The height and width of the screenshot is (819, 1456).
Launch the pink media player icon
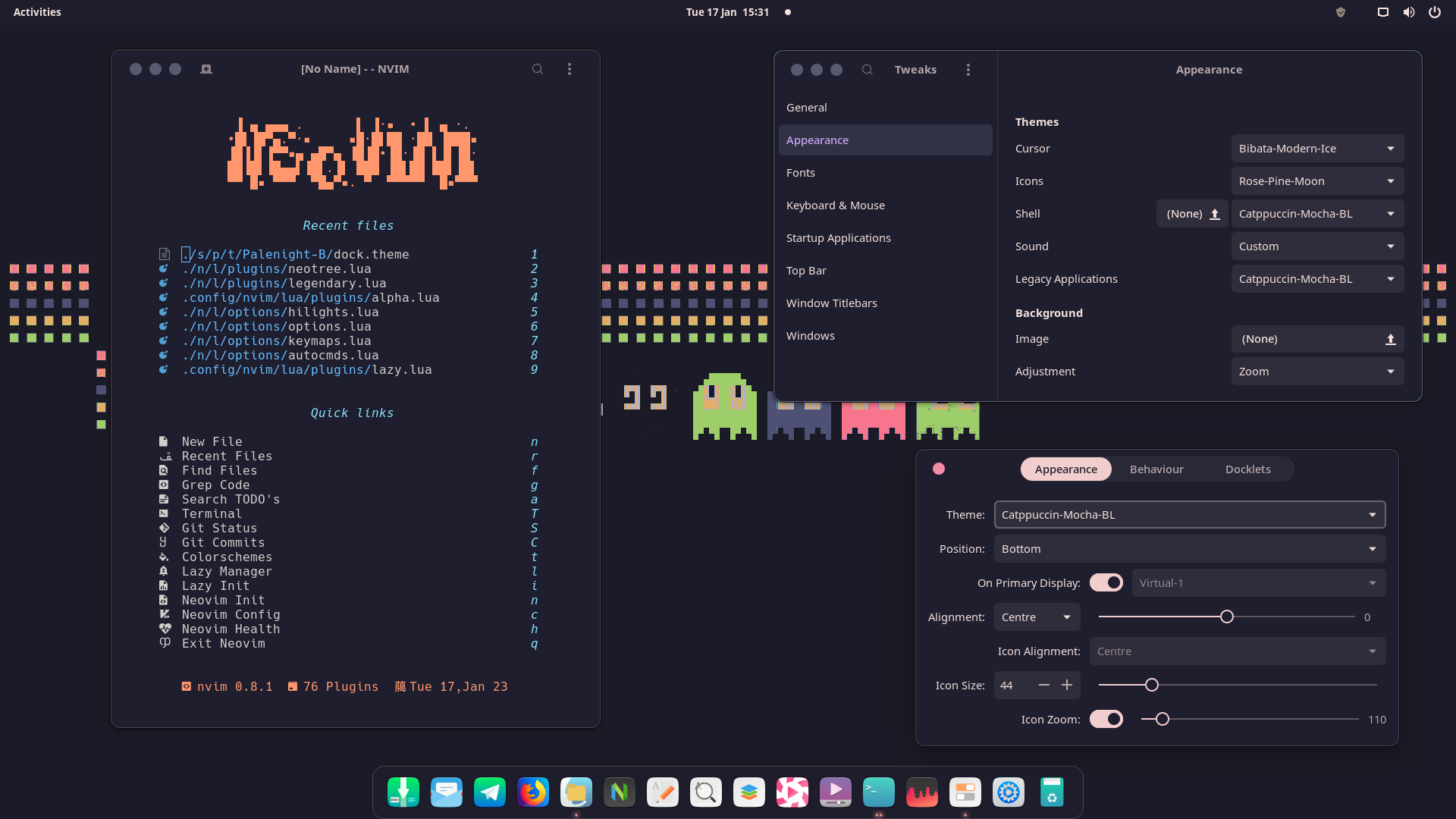[x=792, y=792]
